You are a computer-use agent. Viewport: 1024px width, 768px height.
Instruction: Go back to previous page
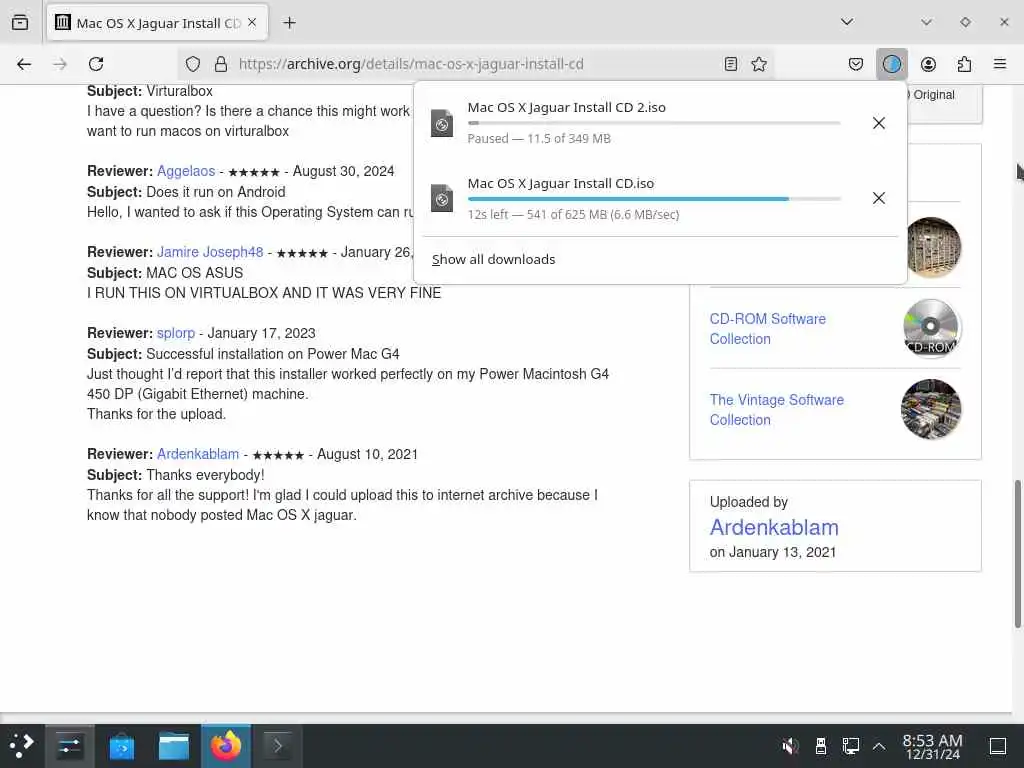coord(24,64)
